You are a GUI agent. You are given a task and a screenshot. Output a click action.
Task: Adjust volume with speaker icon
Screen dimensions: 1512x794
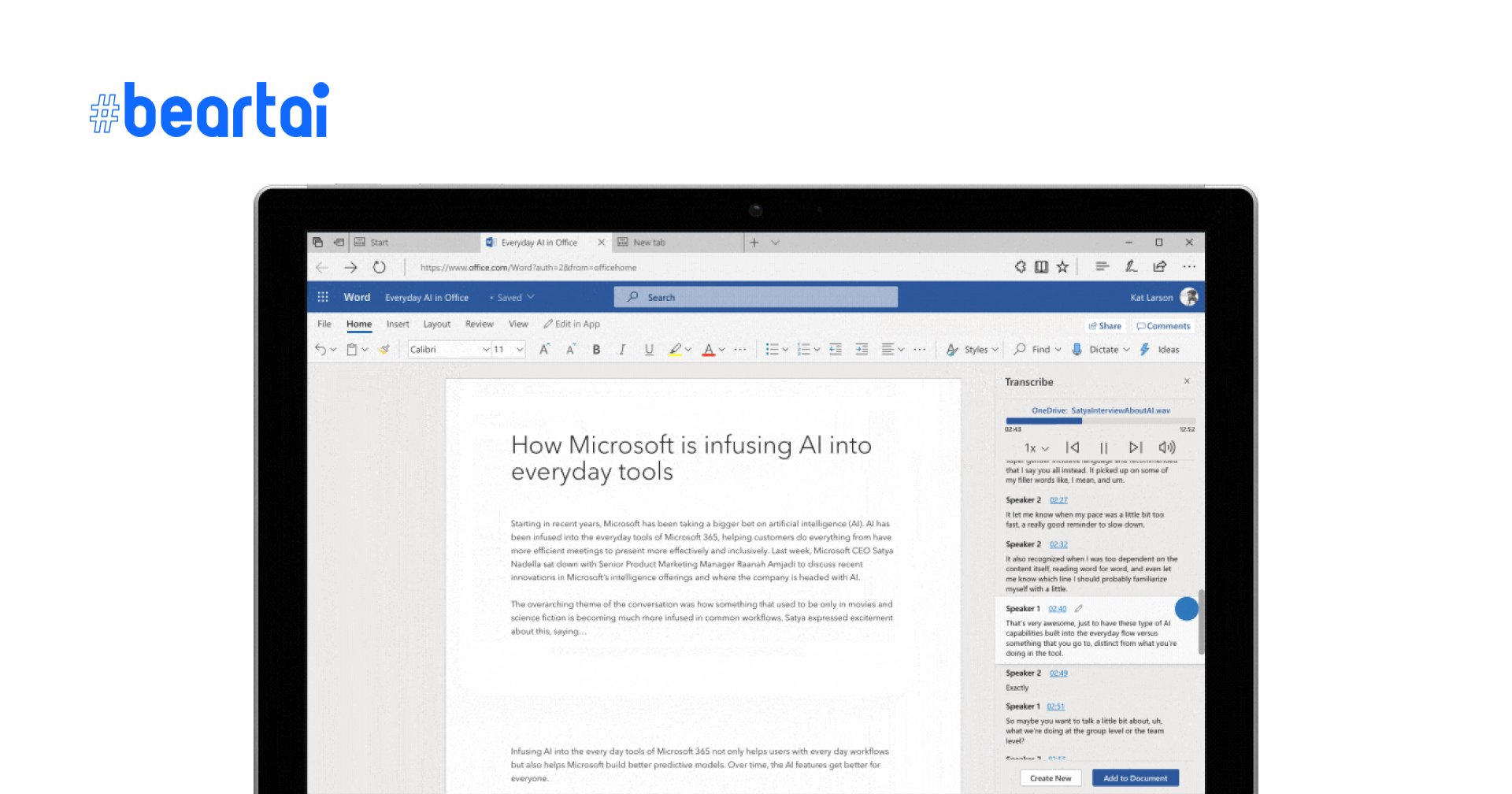[x=1167, y=447]
